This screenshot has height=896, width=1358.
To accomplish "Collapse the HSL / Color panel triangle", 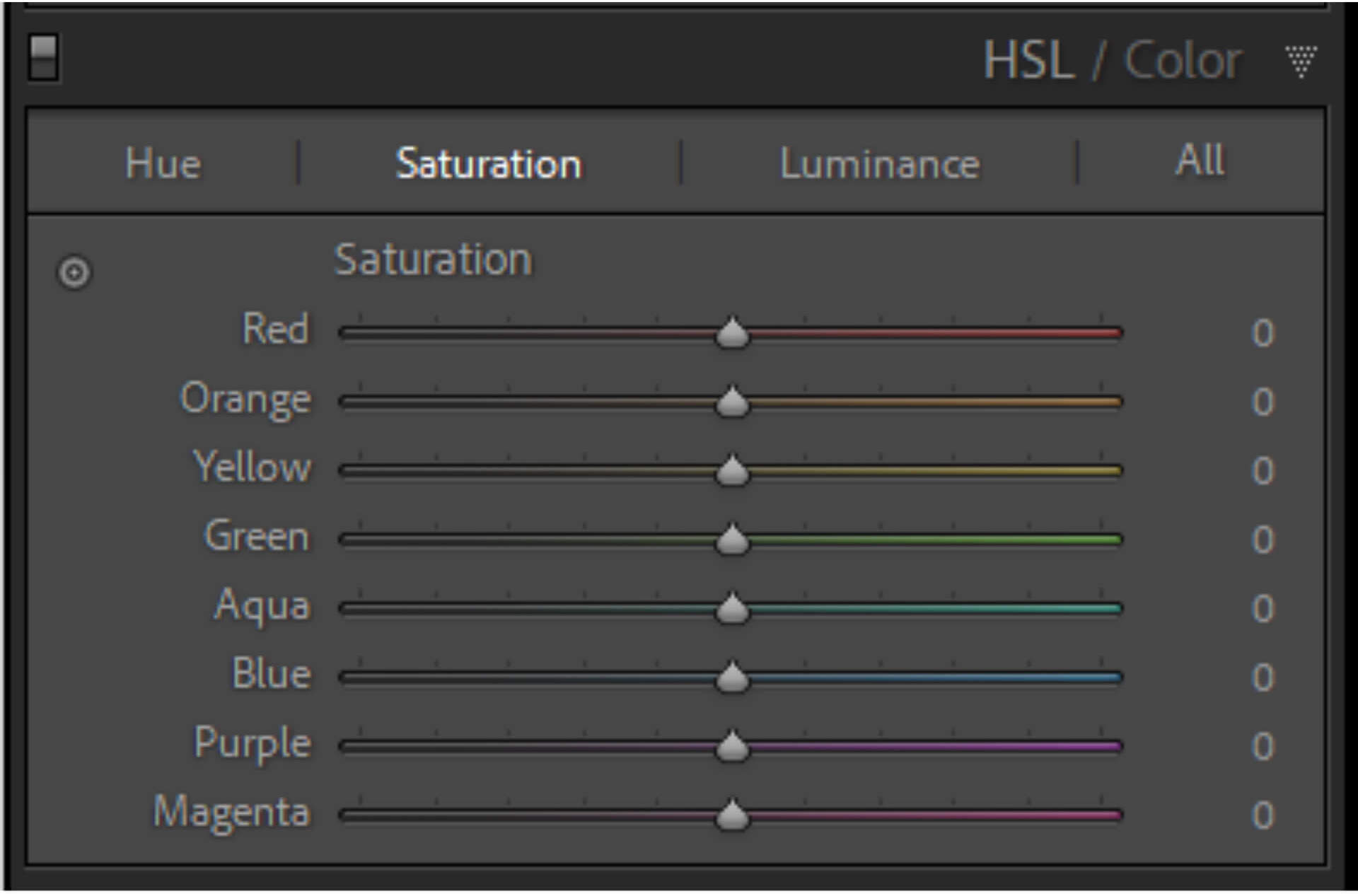I will pyautogui.click(x=1300, y=61).
